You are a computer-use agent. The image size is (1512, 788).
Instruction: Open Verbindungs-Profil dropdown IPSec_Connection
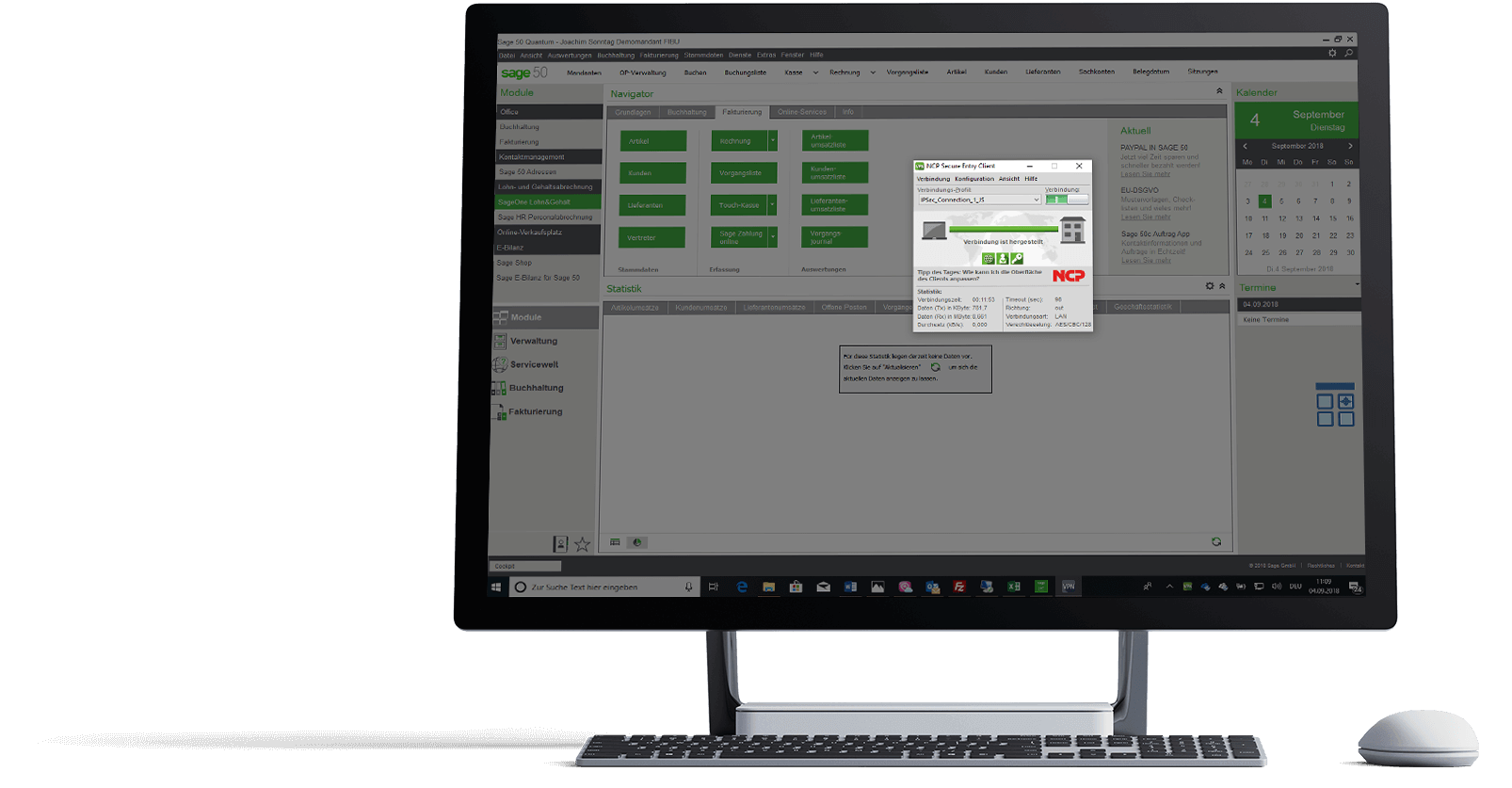tap(979, 200)
